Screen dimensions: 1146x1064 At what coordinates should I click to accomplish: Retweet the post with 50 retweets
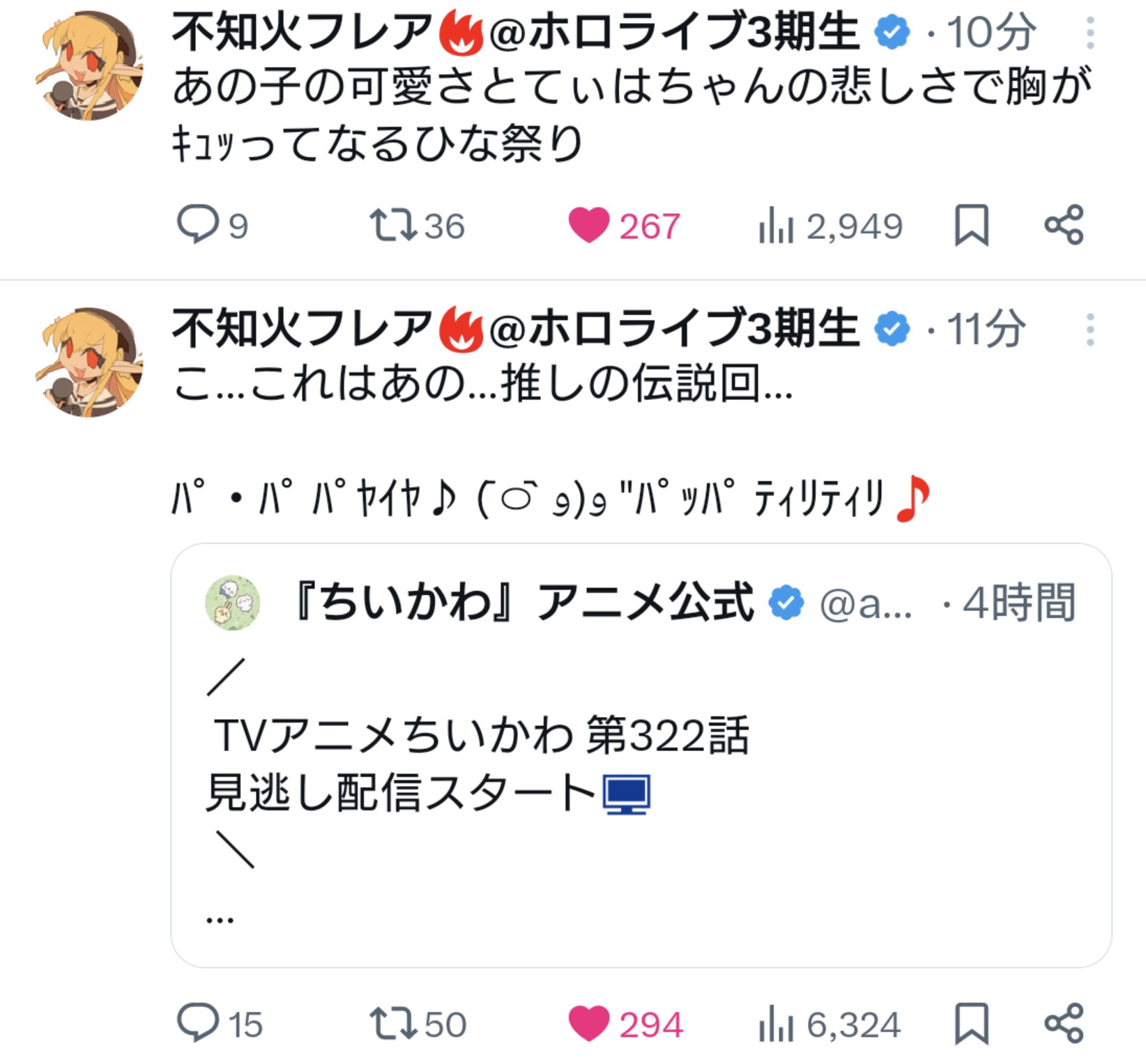[x=394, y=1023]
